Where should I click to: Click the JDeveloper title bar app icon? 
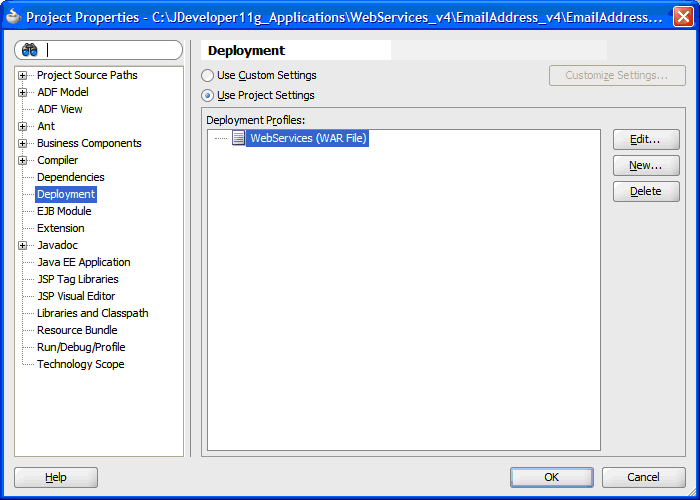point(13,17)
